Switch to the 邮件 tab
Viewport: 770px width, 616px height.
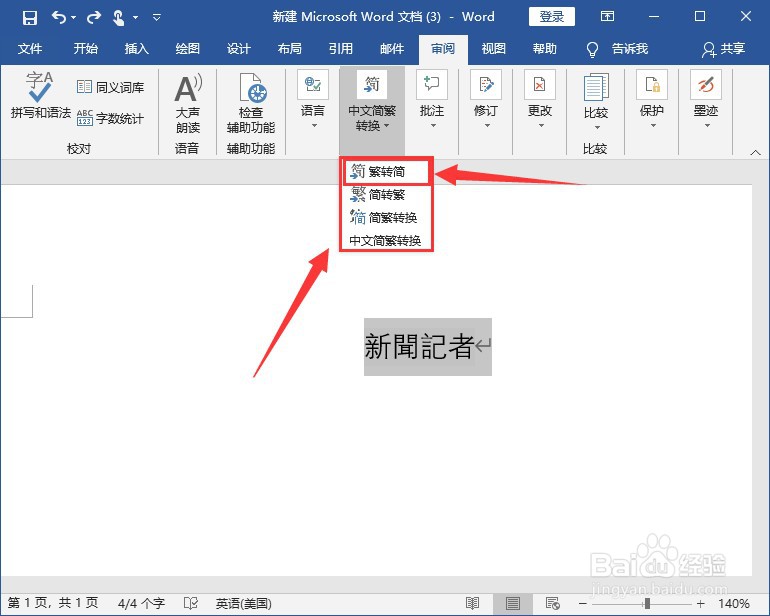point(392,49)
